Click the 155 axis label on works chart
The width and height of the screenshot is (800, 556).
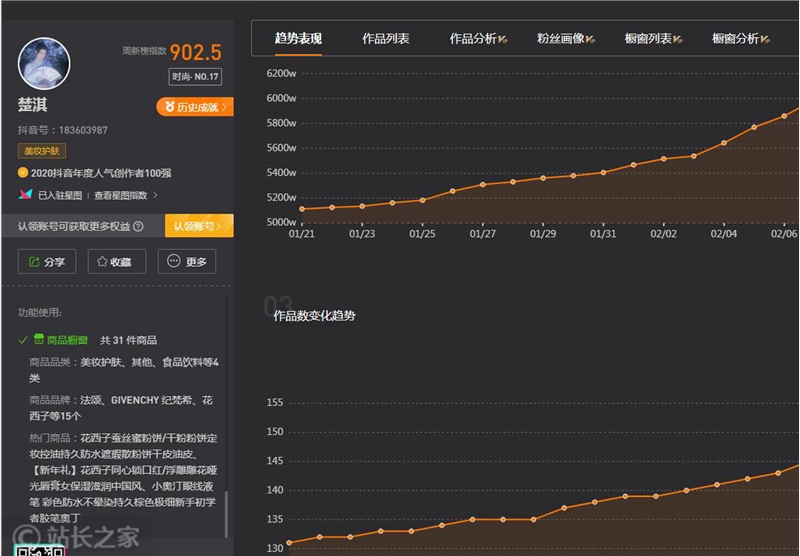(274, 402)
